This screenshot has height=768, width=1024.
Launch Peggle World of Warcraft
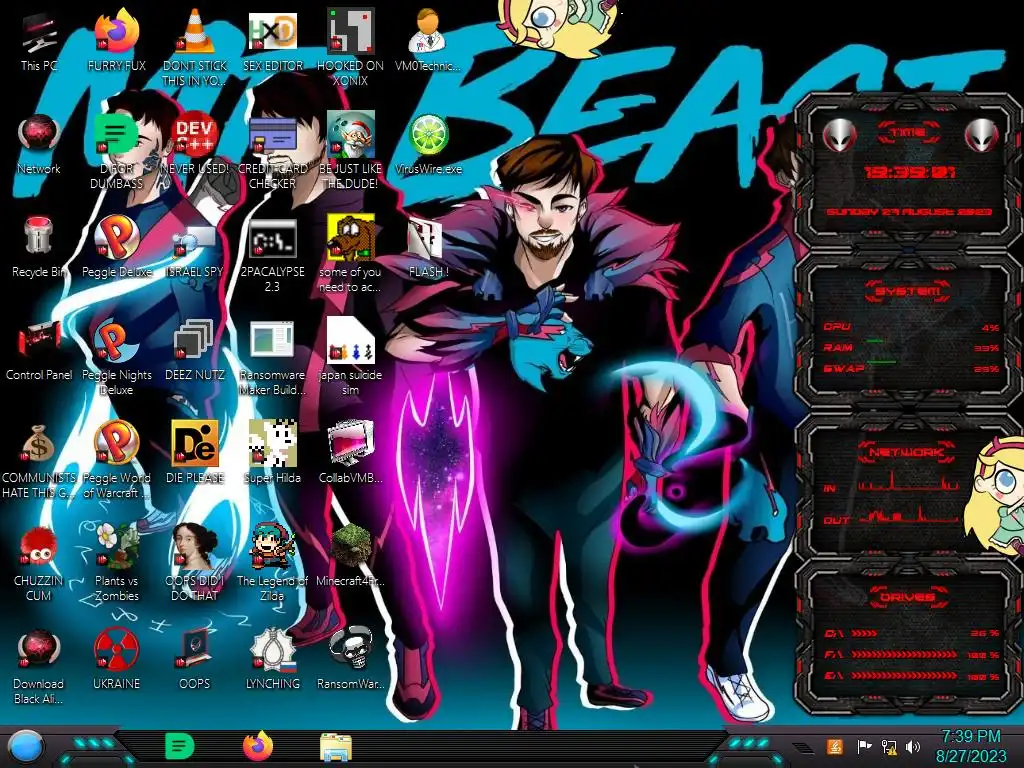116,460
